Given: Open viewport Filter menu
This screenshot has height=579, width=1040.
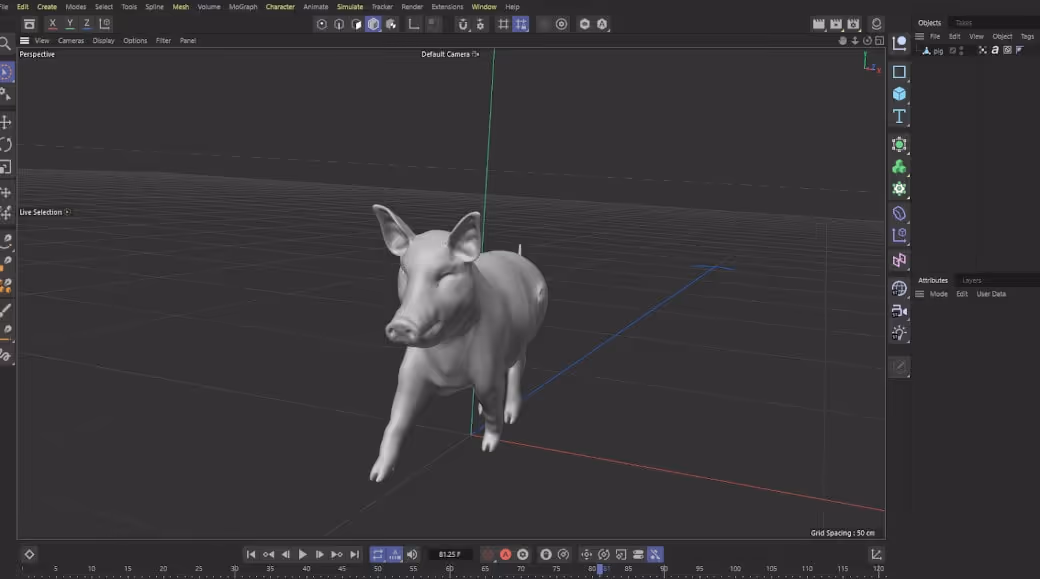Looking at the screenshot, I should click(x=163, y=40).
